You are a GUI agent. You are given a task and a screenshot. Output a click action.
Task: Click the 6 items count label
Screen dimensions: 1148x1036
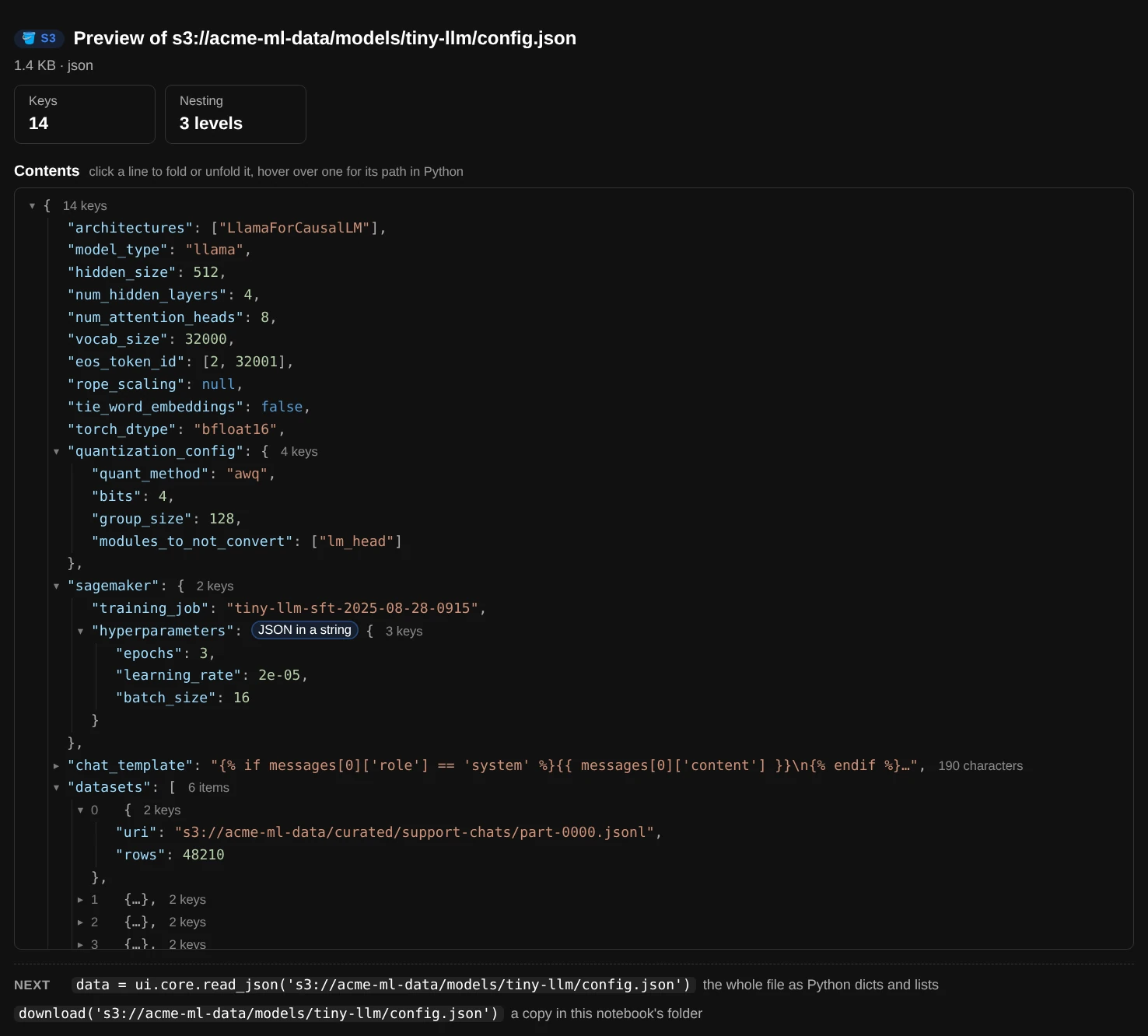pyautogui.click(x=208, y=788)
